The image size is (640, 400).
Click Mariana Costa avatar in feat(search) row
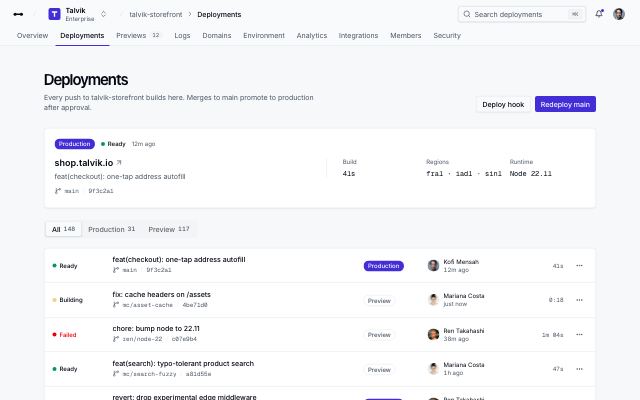click(x=433, y=369)
